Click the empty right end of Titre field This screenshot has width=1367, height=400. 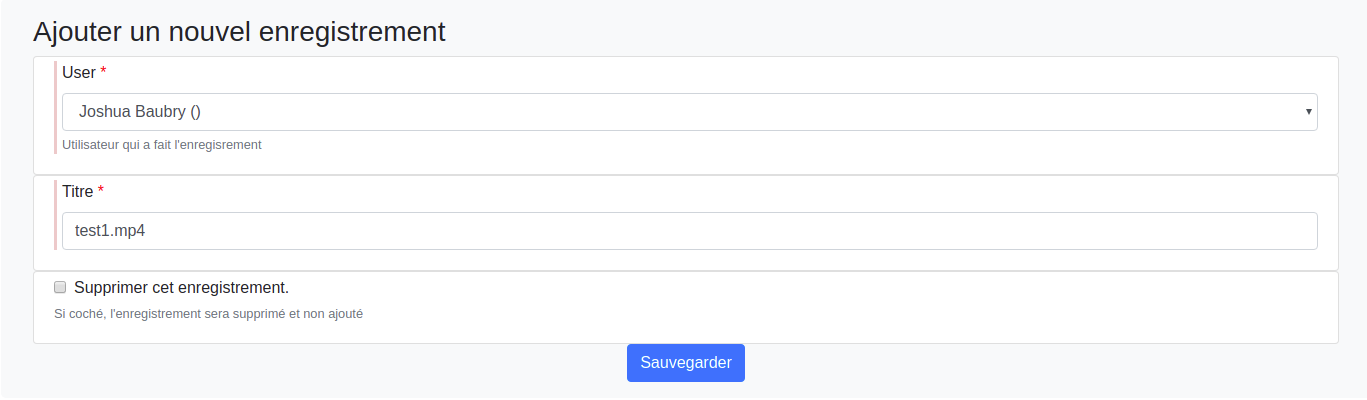point(1250,231)
